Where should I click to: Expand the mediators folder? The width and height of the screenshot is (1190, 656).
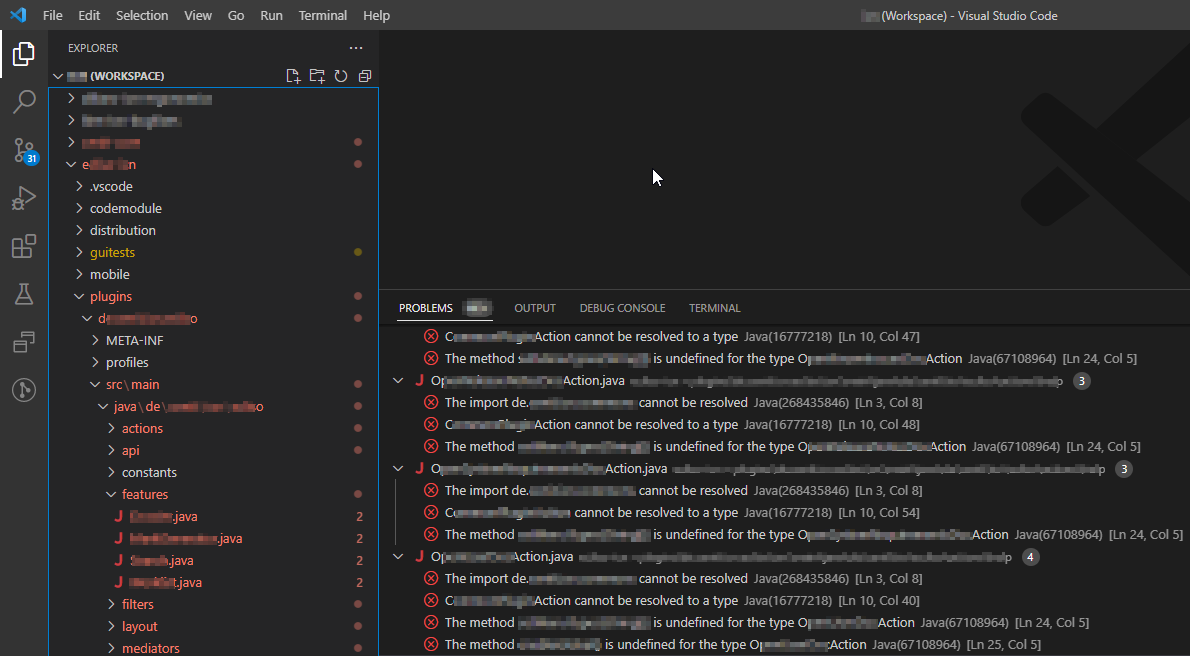(x=213, y=648)
